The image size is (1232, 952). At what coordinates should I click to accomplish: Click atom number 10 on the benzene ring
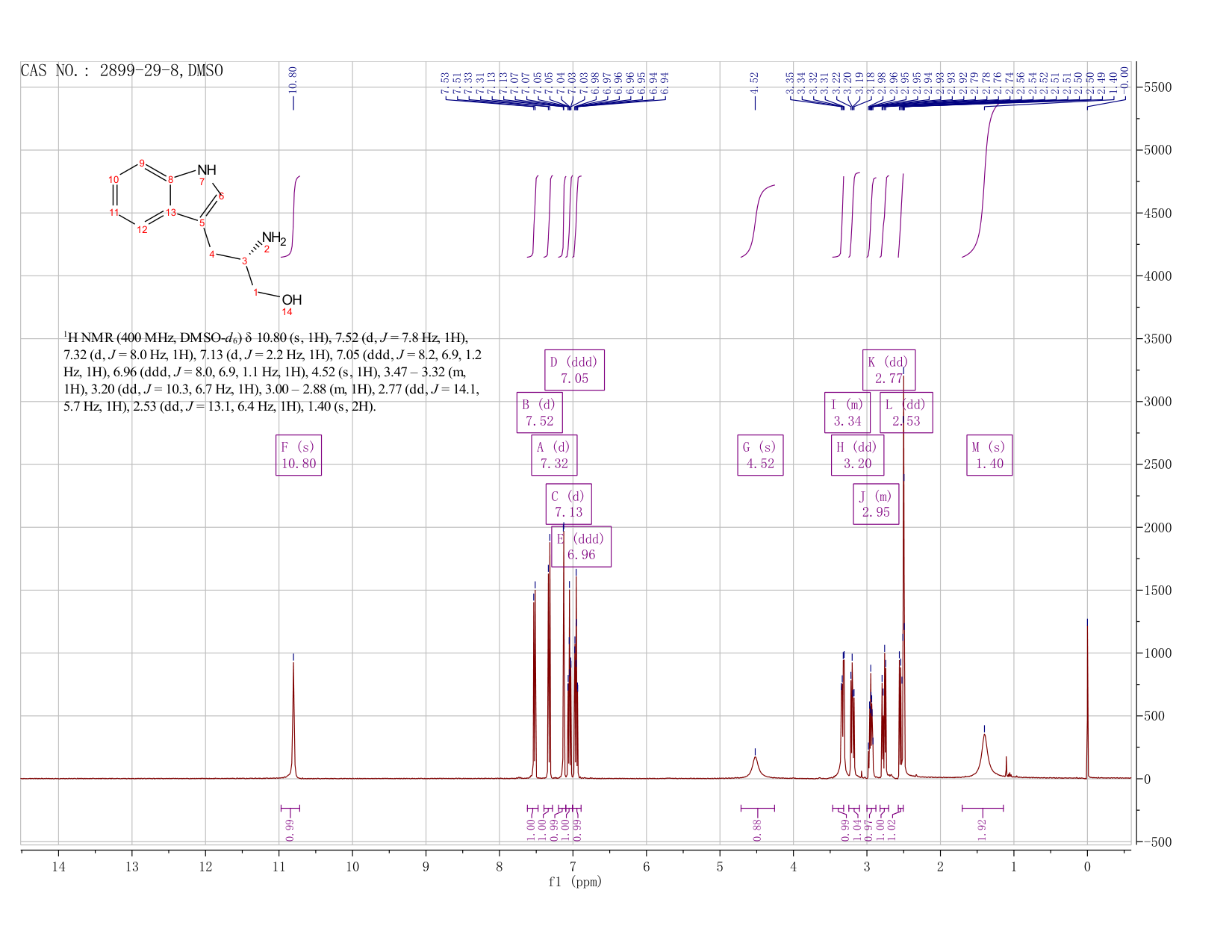tap(113, 180)
